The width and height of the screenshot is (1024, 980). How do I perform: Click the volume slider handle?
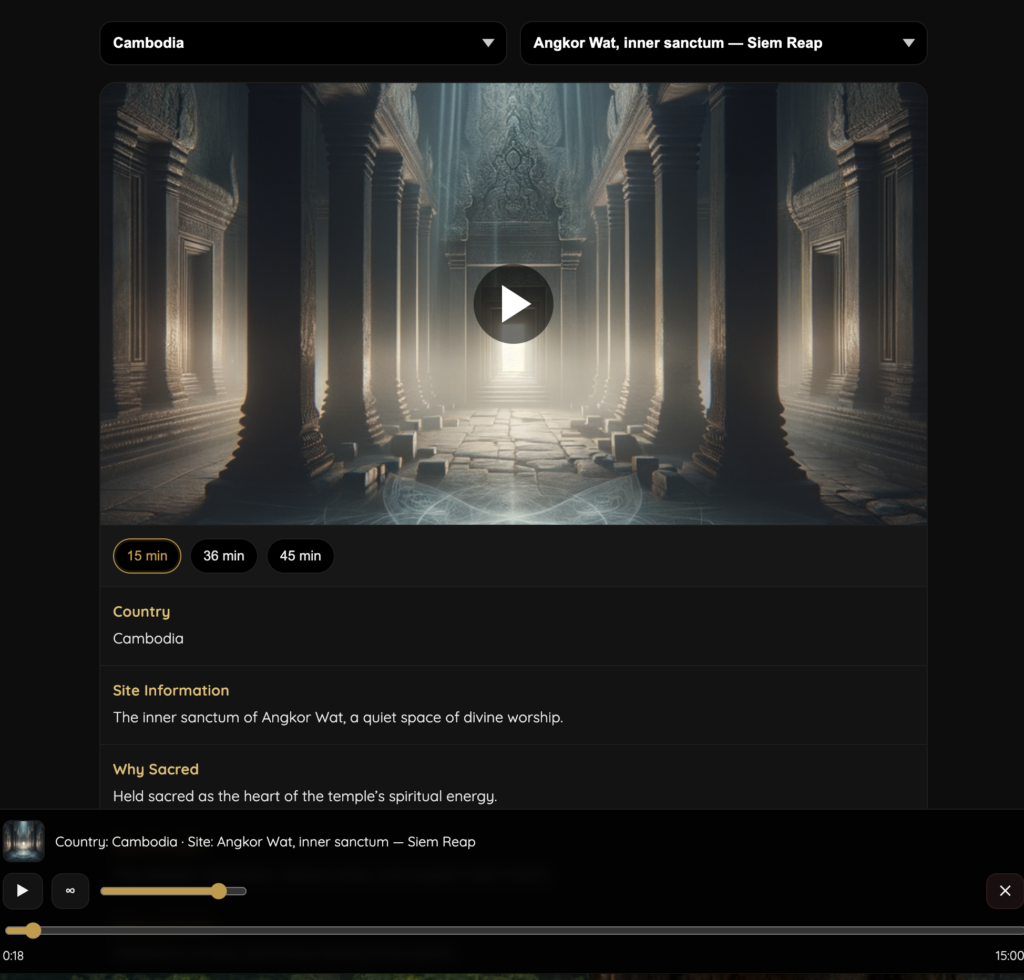pos(219,891)
